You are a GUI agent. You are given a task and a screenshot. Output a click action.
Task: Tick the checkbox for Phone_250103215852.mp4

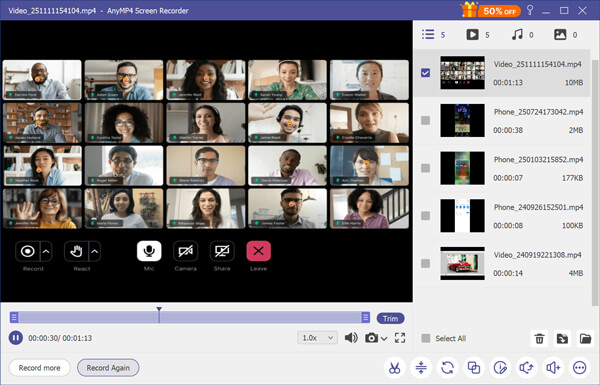click(x=425, y=168)
